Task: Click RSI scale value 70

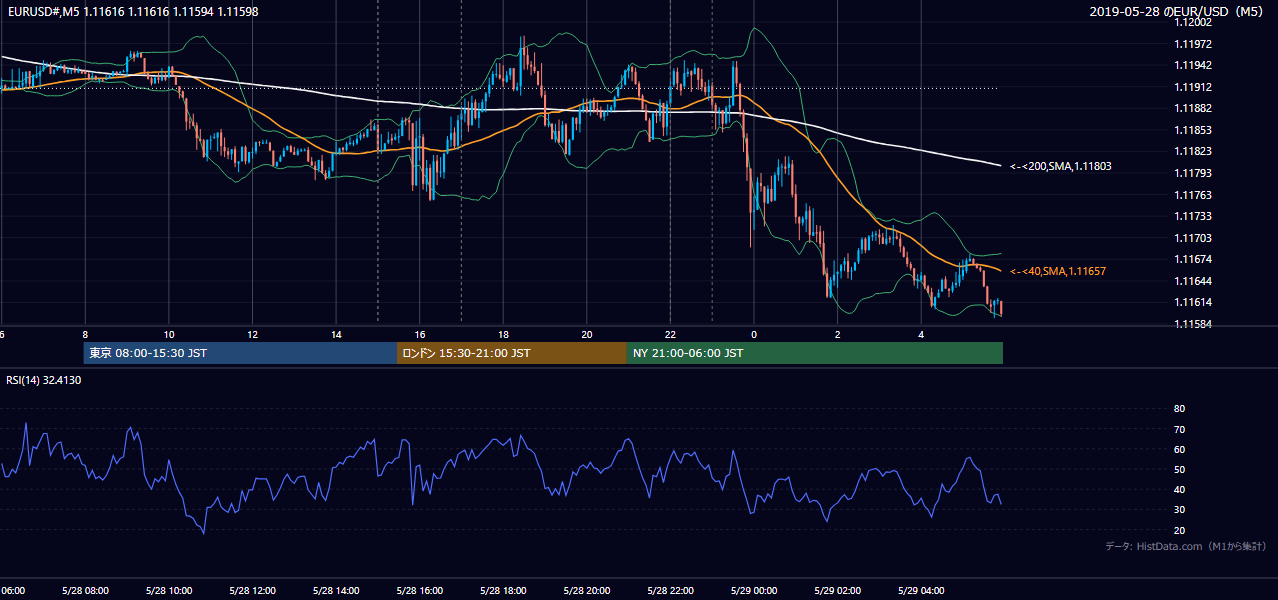Action: pyautogui.click(x=1179, y=429)
